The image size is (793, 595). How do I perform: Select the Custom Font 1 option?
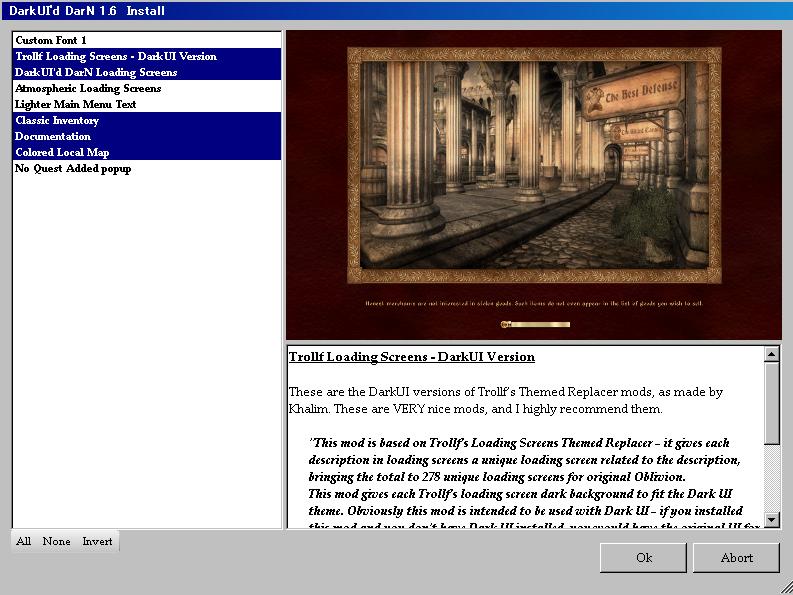coord(147,40)
